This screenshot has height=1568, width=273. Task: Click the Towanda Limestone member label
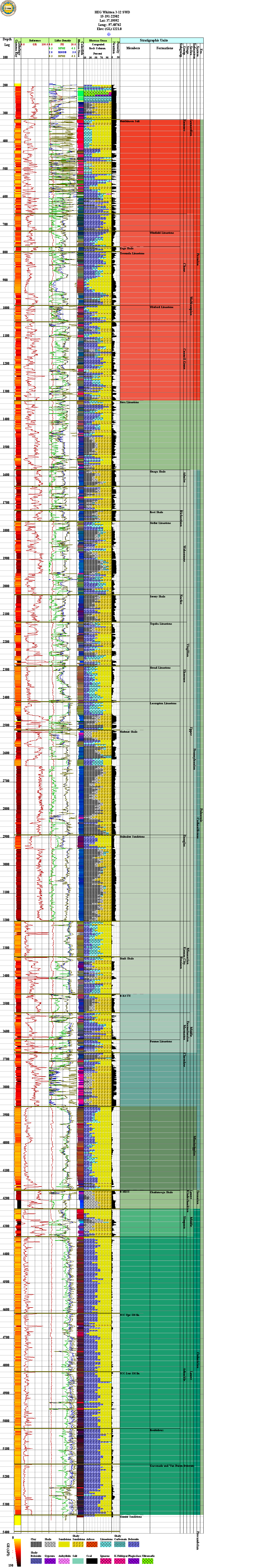point(132,253)
